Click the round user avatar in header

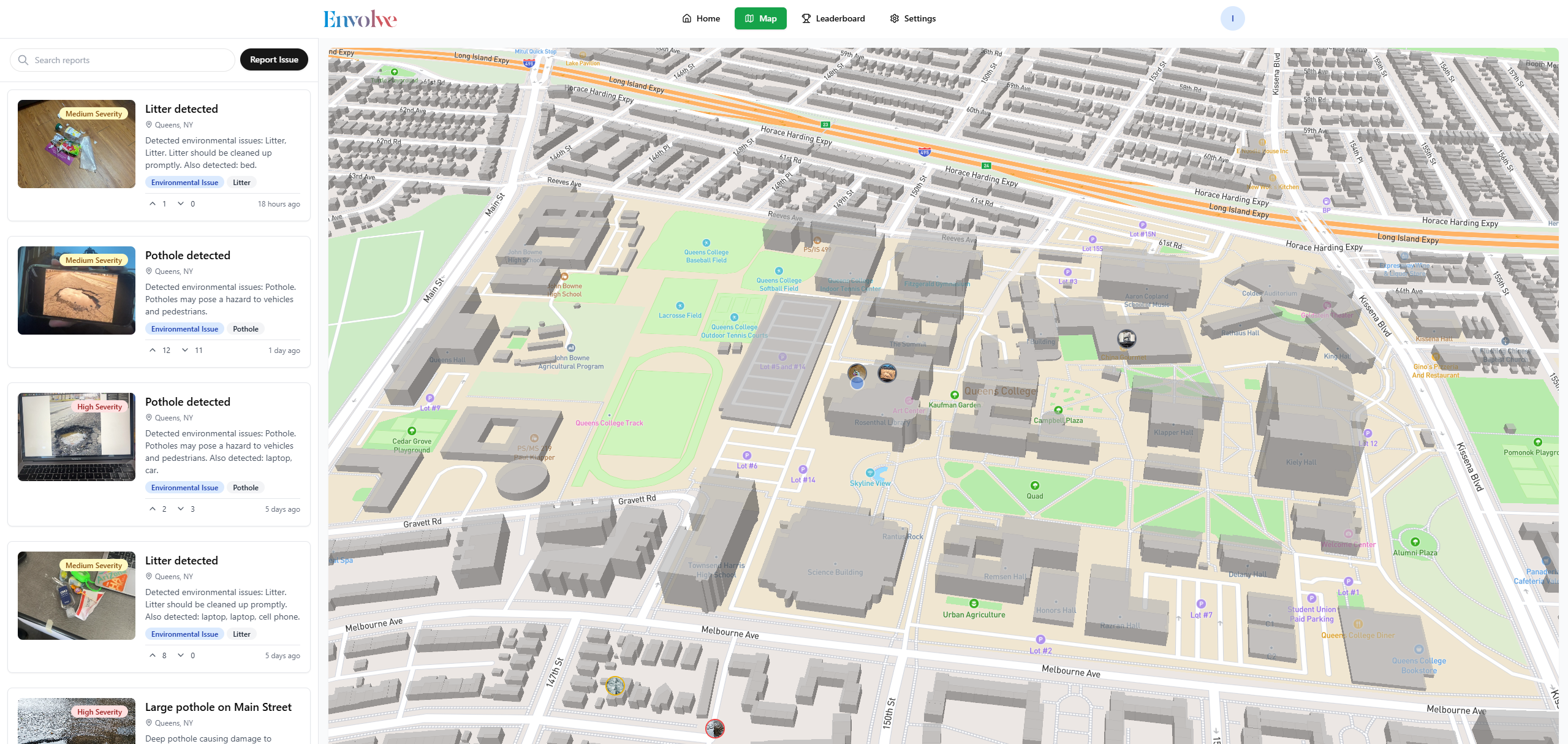1232,18
